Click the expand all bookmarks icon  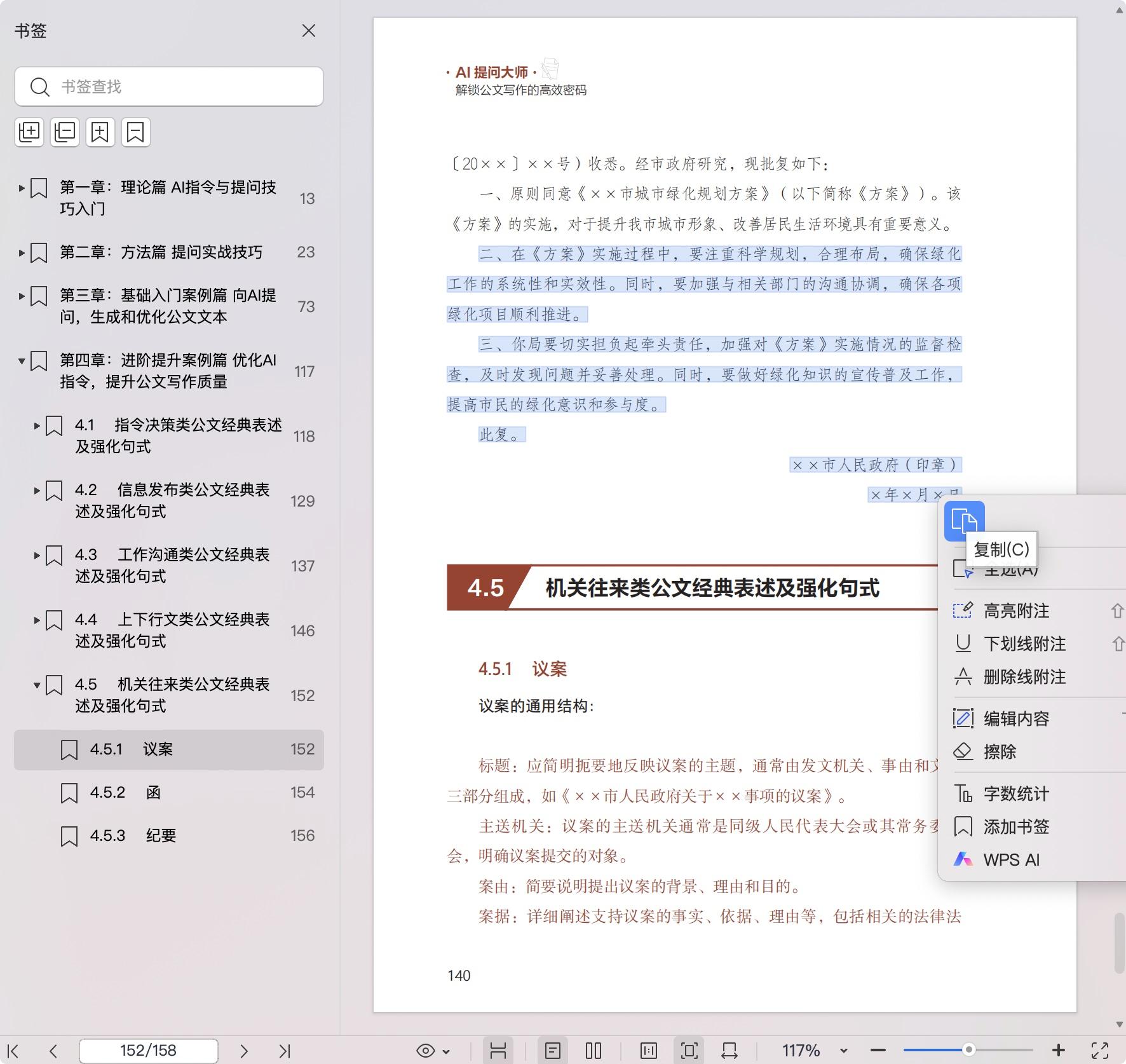[29, 132]
